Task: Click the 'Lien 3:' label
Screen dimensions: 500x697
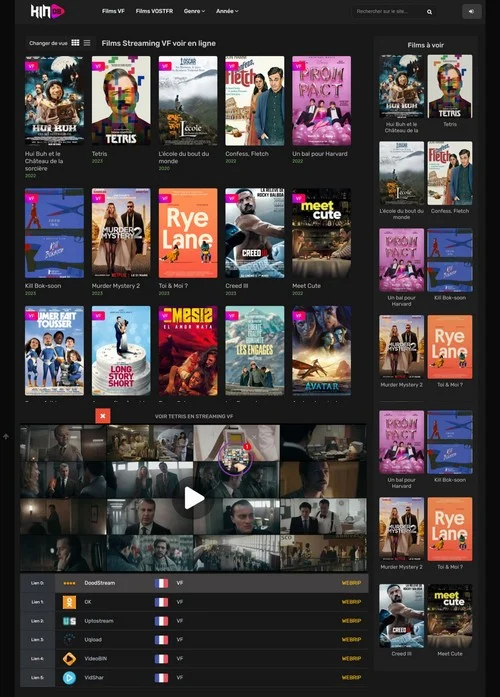Action: [x=37, y=640]
